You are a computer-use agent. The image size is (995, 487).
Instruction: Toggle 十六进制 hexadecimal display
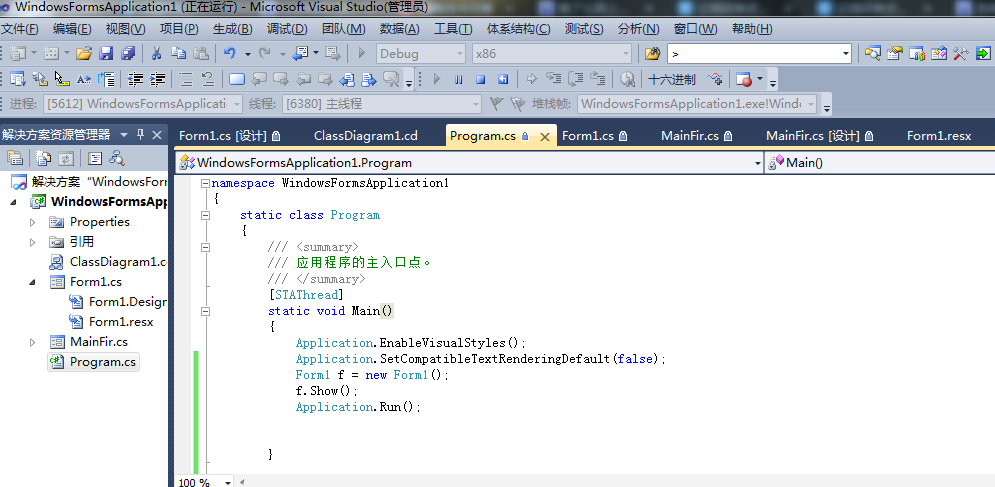click(671, 79)
